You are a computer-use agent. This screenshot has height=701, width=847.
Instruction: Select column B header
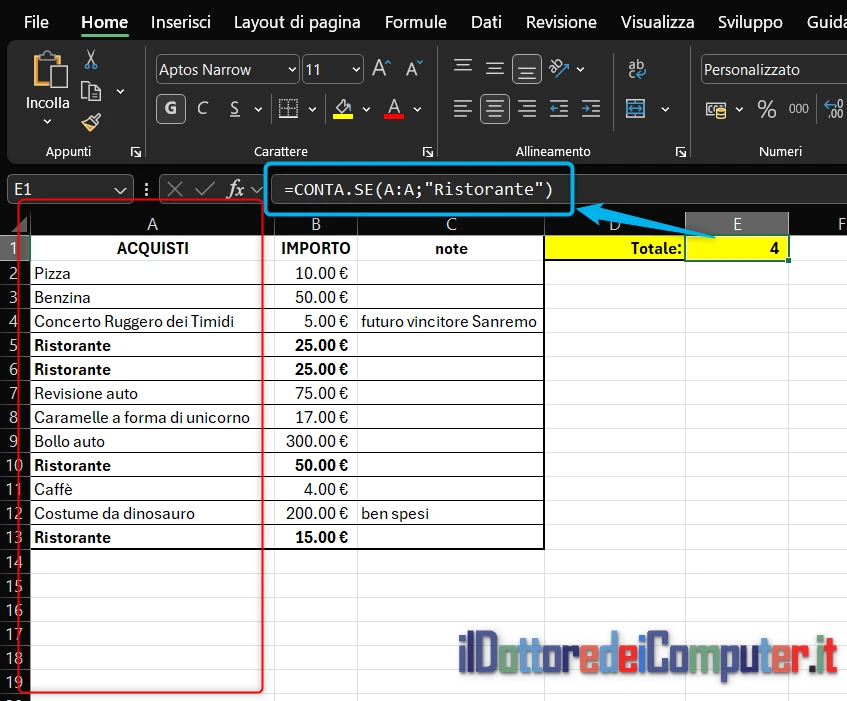pos(316,224)
